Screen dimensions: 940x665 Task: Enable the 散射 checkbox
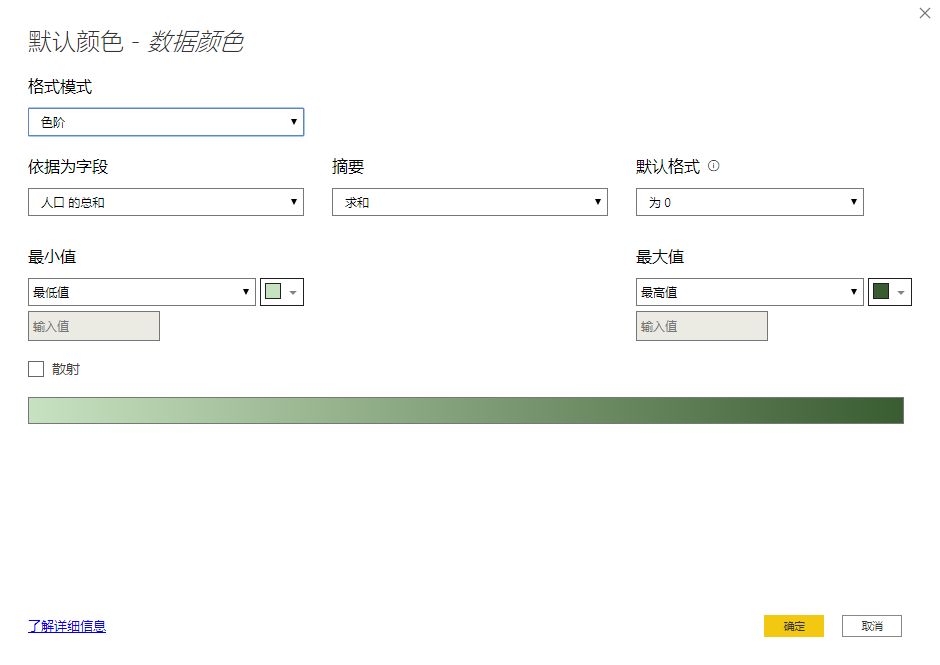tap(36, 369)
